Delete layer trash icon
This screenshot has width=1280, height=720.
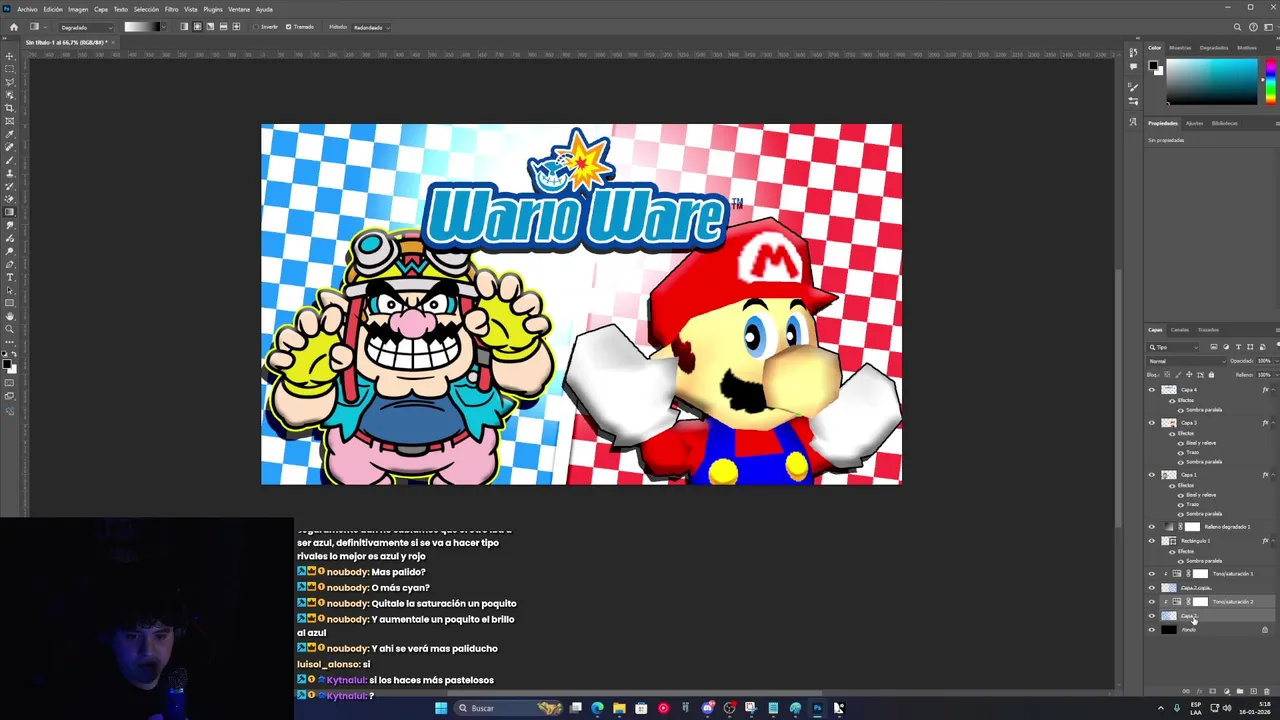(x=1266, y=691)
